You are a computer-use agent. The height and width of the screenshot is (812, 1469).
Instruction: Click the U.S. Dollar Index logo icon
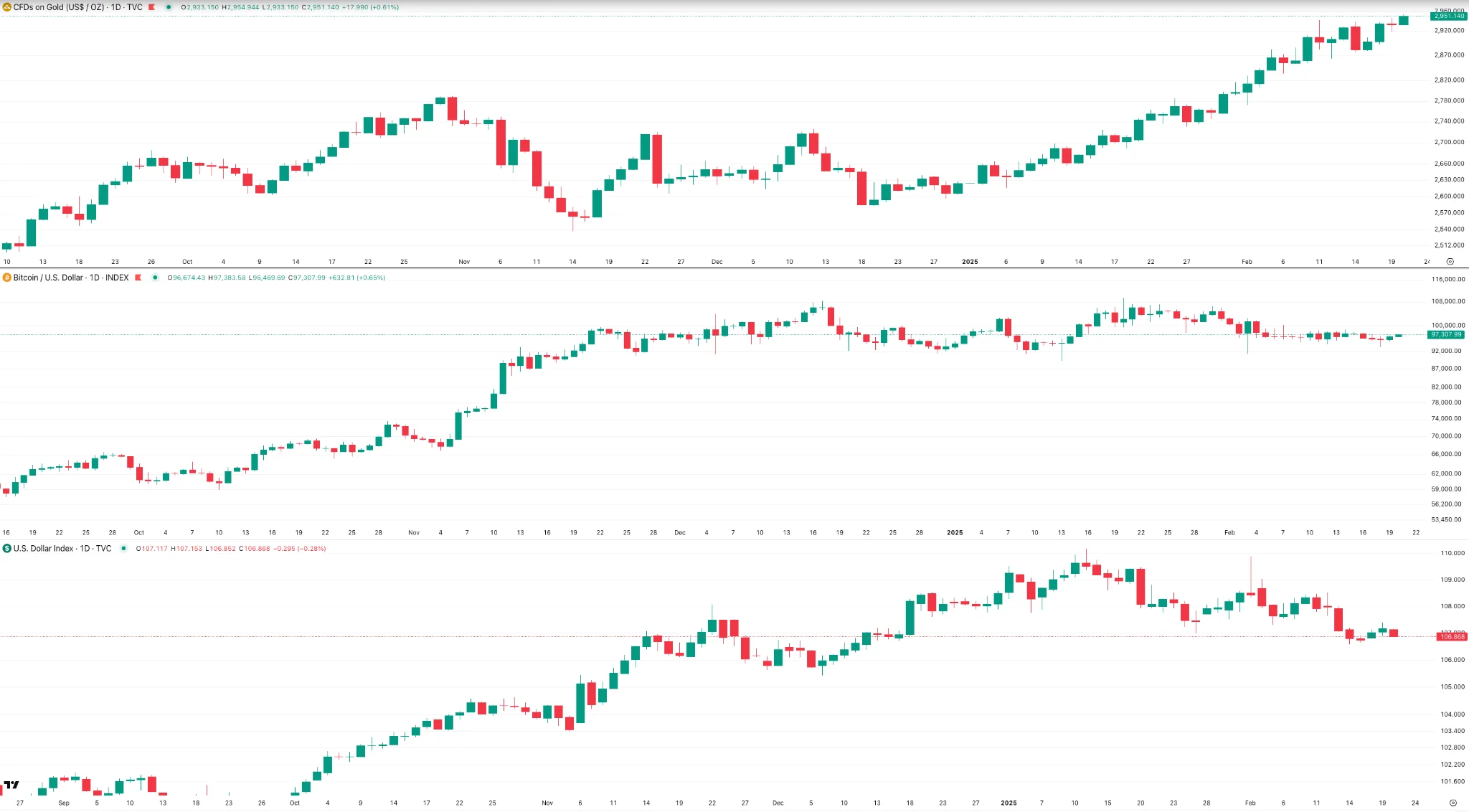tap(7, 549)
